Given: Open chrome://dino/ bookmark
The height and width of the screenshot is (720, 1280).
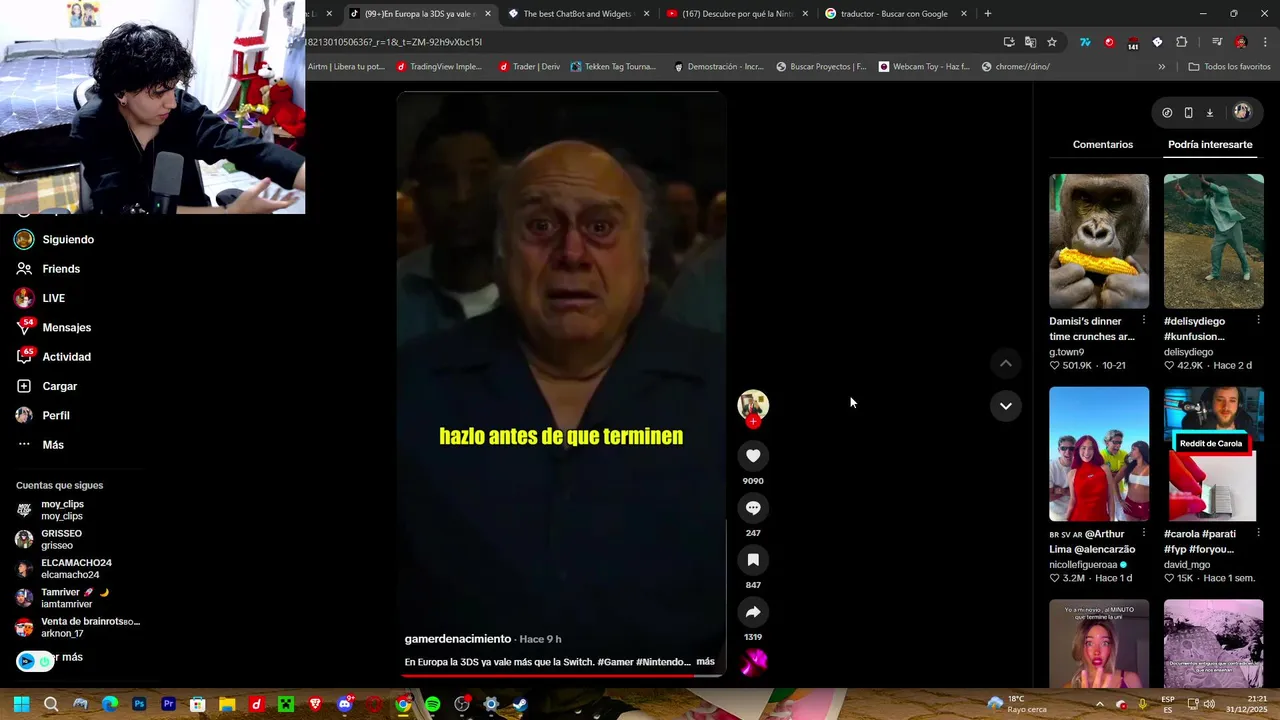Looking at the screenshot, I should 1015,67.
